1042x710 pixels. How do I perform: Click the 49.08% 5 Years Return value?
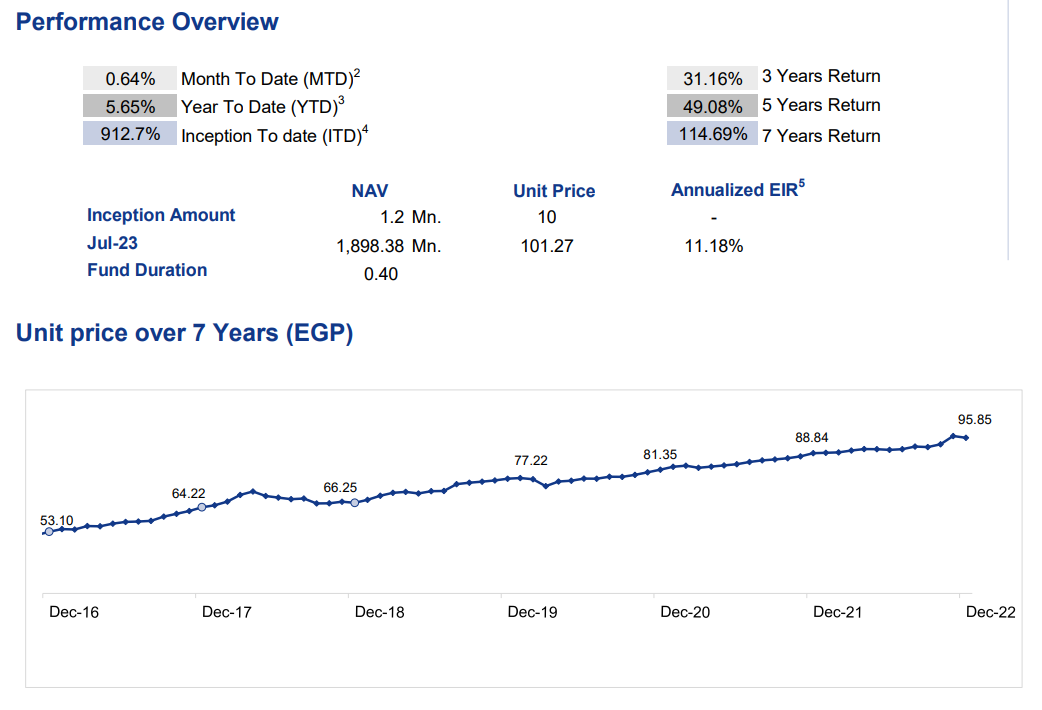click(x=711, y=105)
